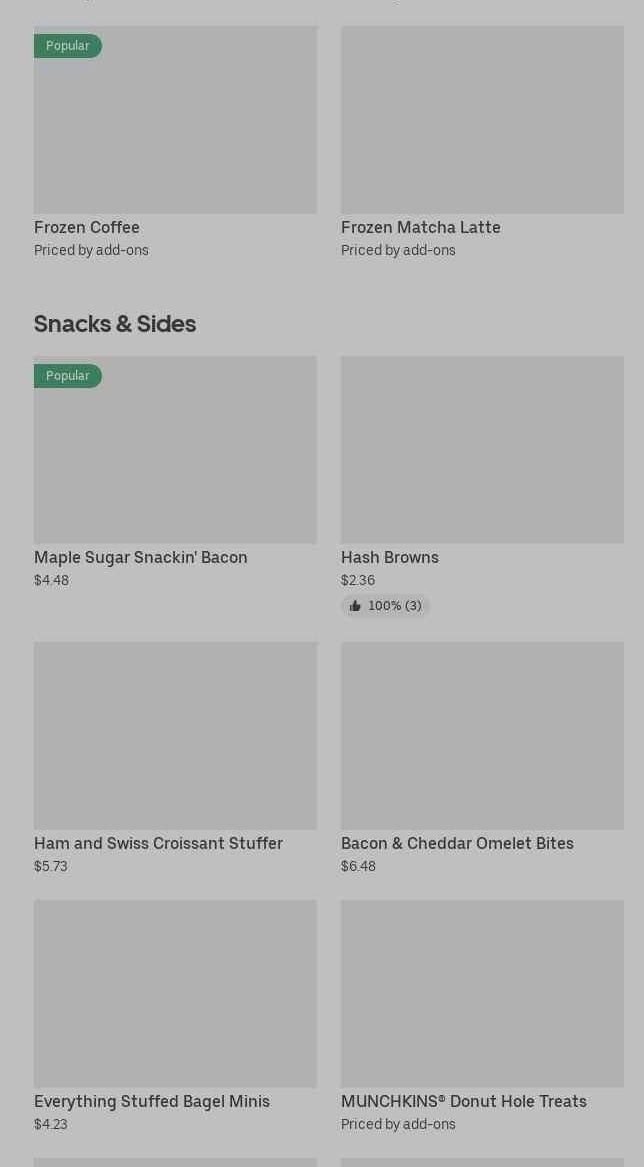
Task: Click the Frozen Matcha Latte title
Action: [421, 227]
